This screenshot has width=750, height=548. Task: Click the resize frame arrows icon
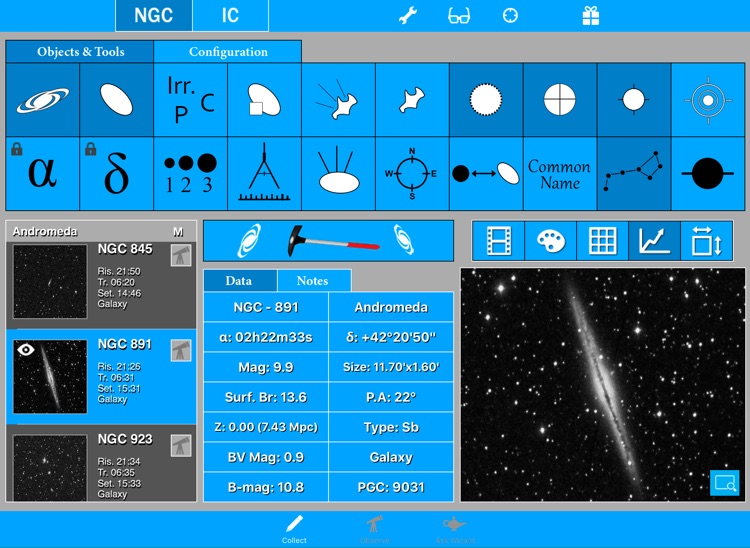point(706,241)
